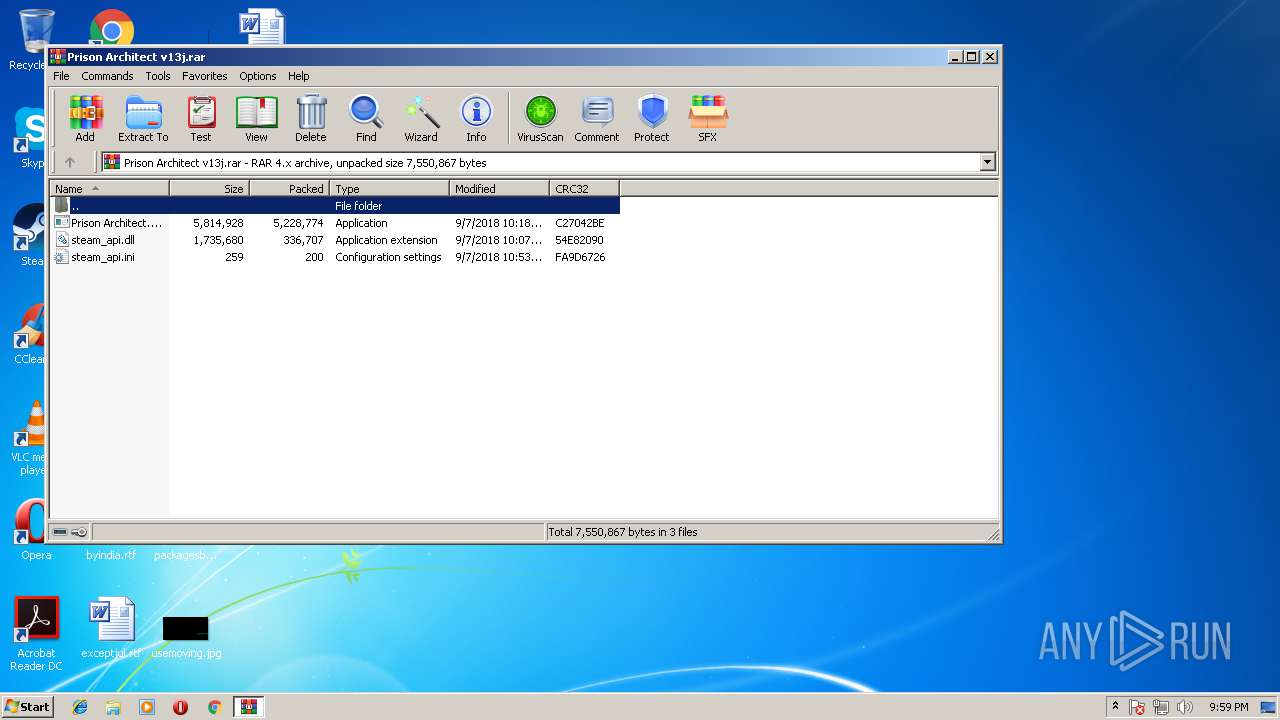Click the clock showing 9:59 PM
The width and height of the screenshot is (1280, 720).
pyautogui.click(x=1229, y=707)
